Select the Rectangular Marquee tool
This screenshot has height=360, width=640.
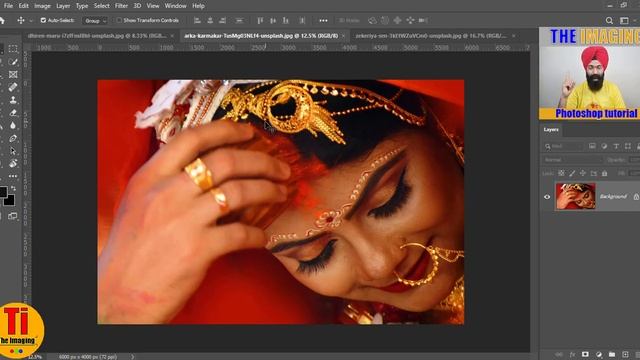[13, 49]
